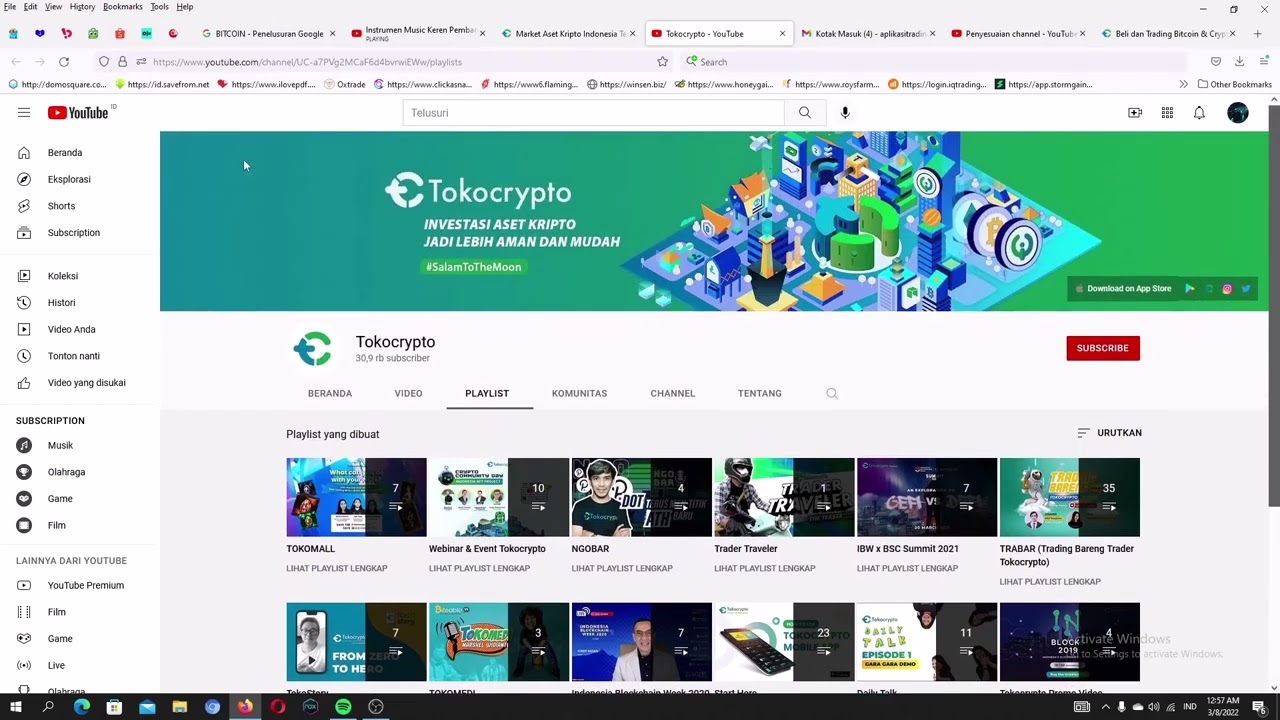
Task: Open Windows Start button
Action: coord(15,707)
